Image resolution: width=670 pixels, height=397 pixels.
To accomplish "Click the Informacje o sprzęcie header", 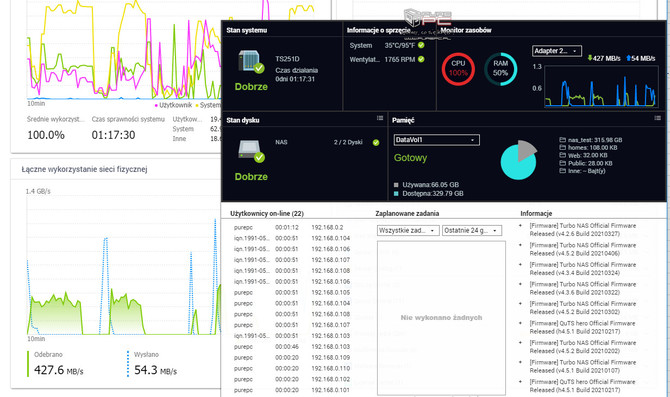I will (379, 30).
